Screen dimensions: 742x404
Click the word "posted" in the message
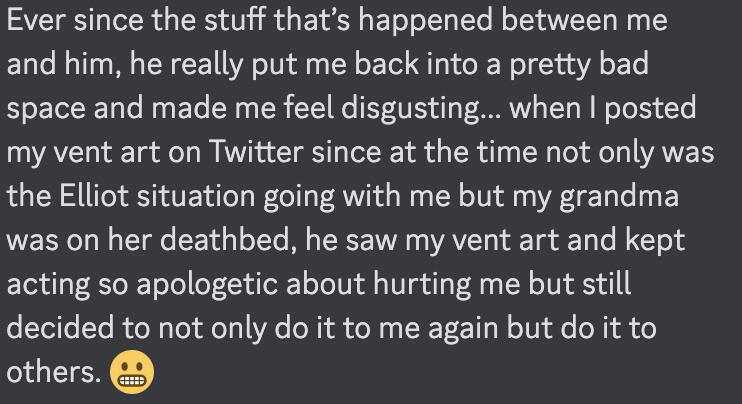click(x=650, y=110)
